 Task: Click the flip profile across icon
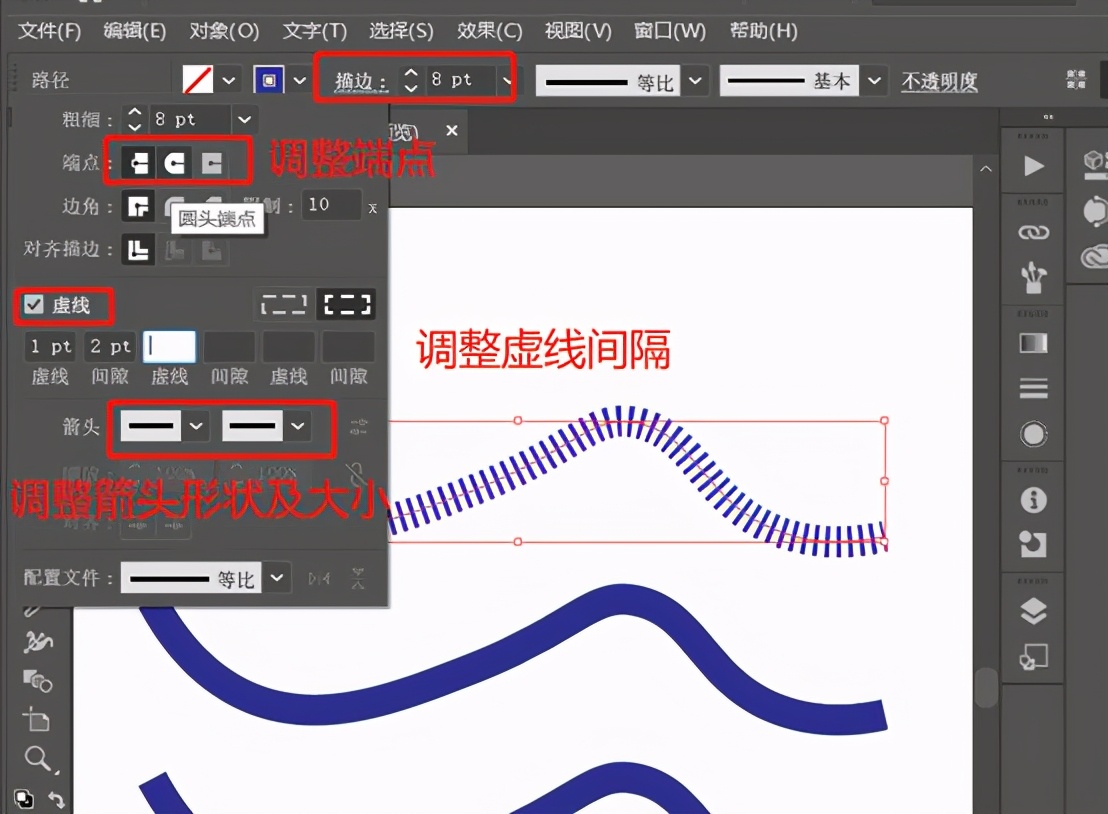coord(358,579)
